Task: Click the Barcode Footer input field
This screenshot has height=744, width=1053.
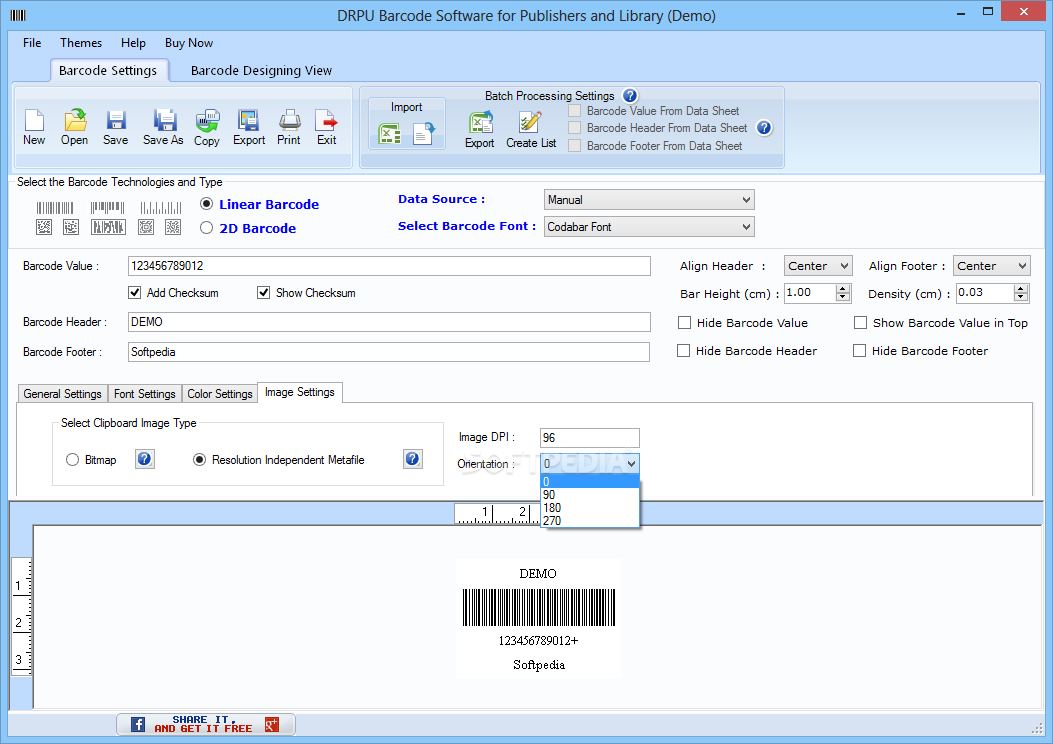Action: pyautogui.click(x=389, y=352)
